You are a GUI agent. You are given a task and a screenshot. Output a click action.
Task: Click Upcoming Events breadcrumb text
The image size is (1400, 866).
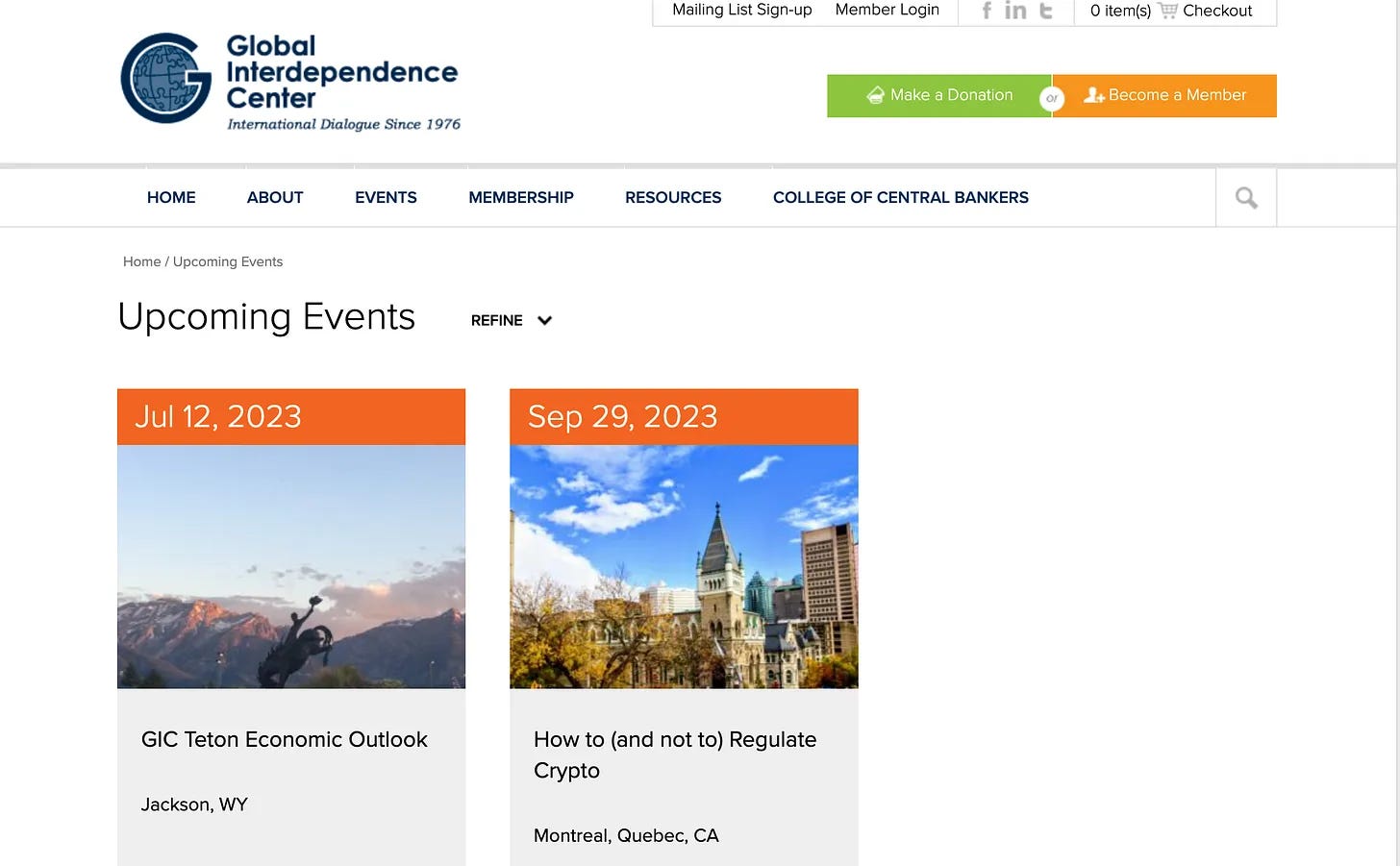[x=228, y=261]
